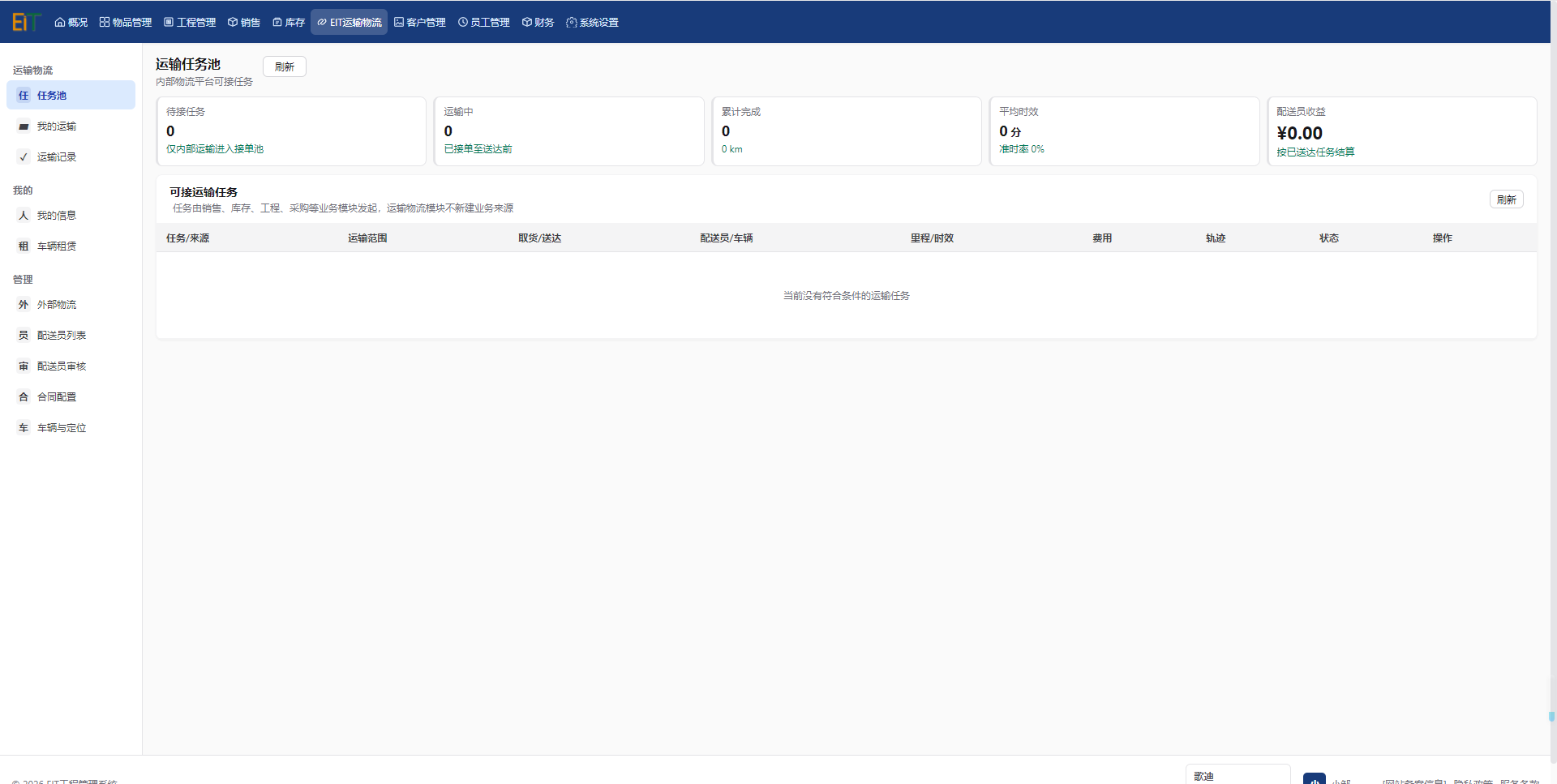The height and width of the screenshot is (784, 1557).
Task: Click the 租 icon beside 车辆租赁
Action: [24, 246]
